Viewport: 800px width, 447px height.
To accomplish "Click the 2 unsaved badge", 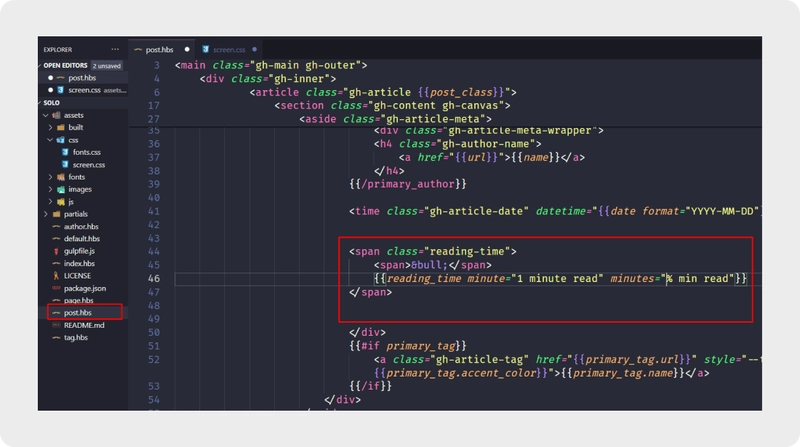I will (x=107, y=66).
